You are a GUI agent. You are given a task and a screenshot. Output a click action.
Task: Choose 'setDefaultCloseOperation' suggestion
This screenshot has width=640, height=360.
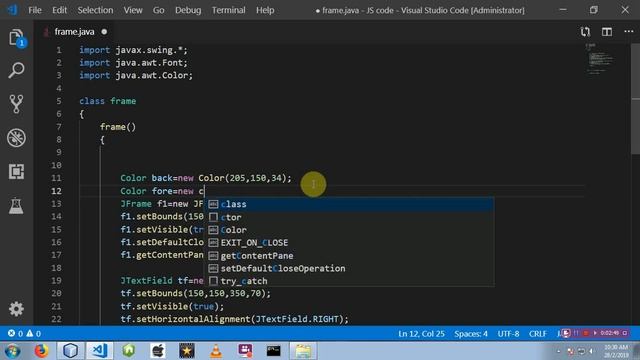coord(349,269)
